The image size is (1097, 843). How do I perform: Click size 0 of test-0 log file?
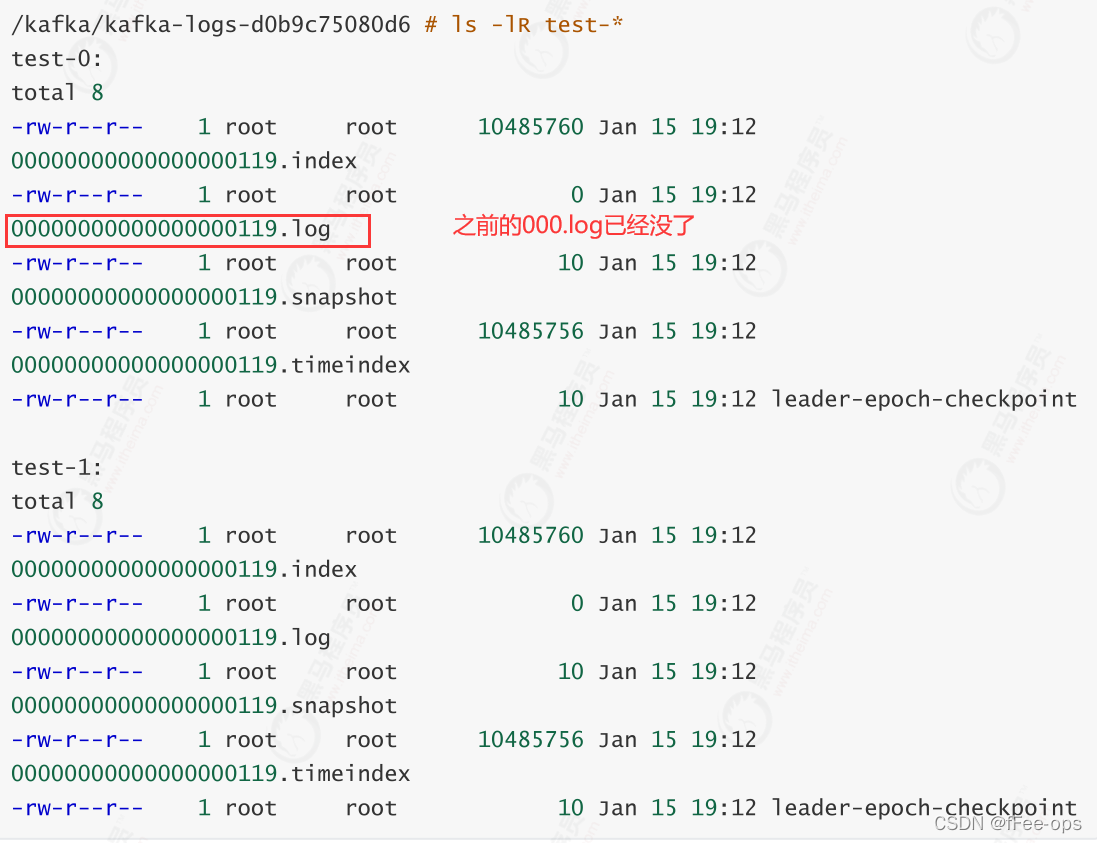576,194
